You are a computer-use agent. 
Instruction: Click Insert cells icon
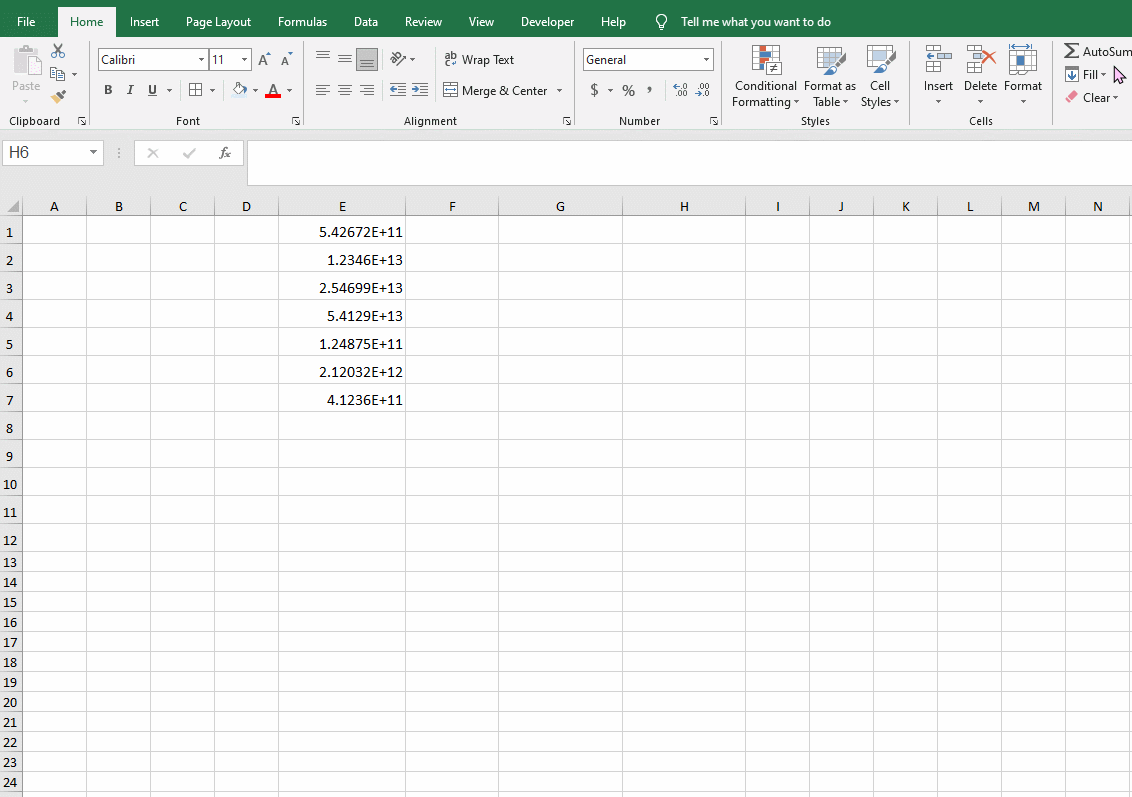coord(938,60)
